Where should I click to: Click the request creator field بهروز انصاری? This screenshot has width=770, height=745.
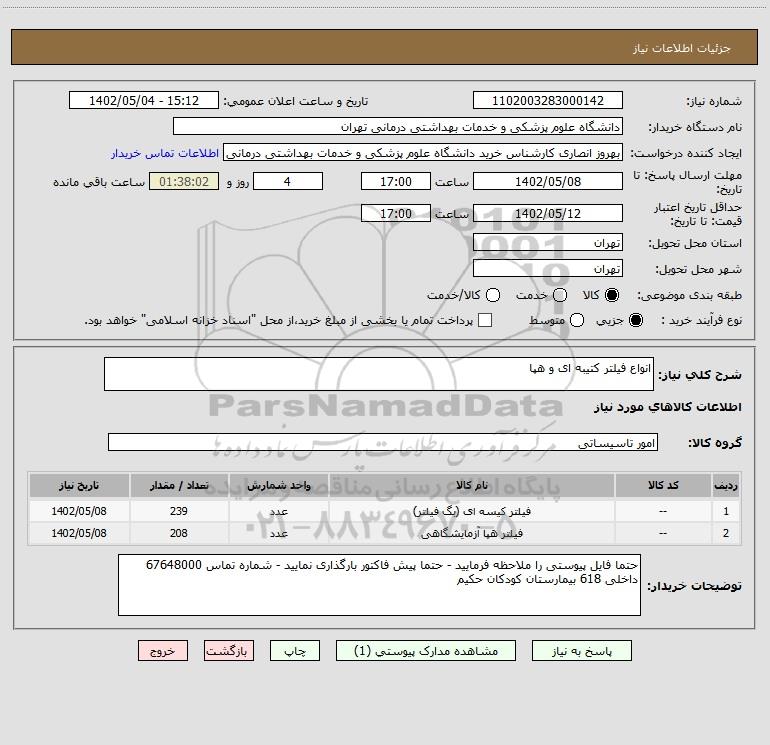(x=423, y=153)
